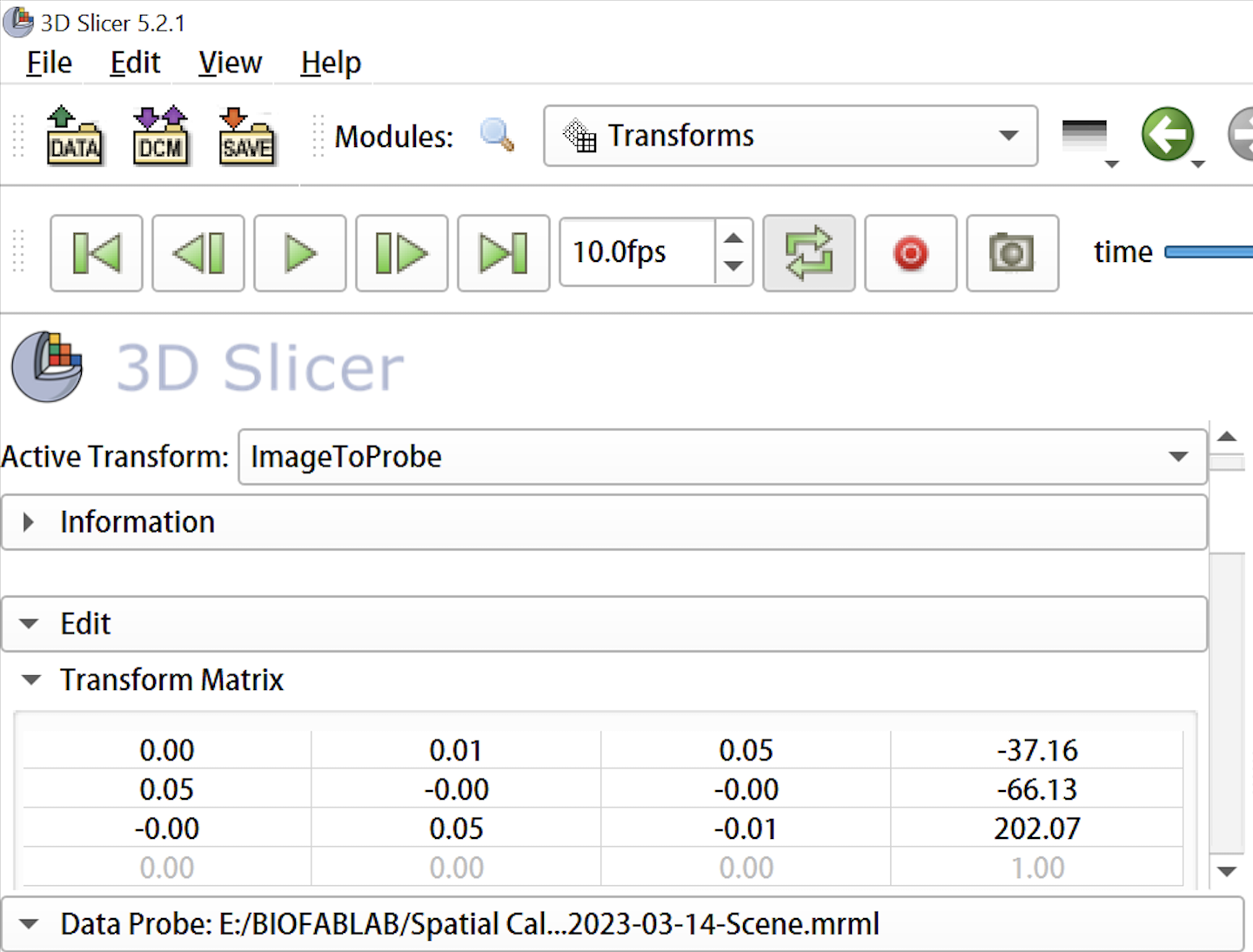Click the DCM DICOM import icon
Screen dimensions: 1253x952
click(160, 135)
